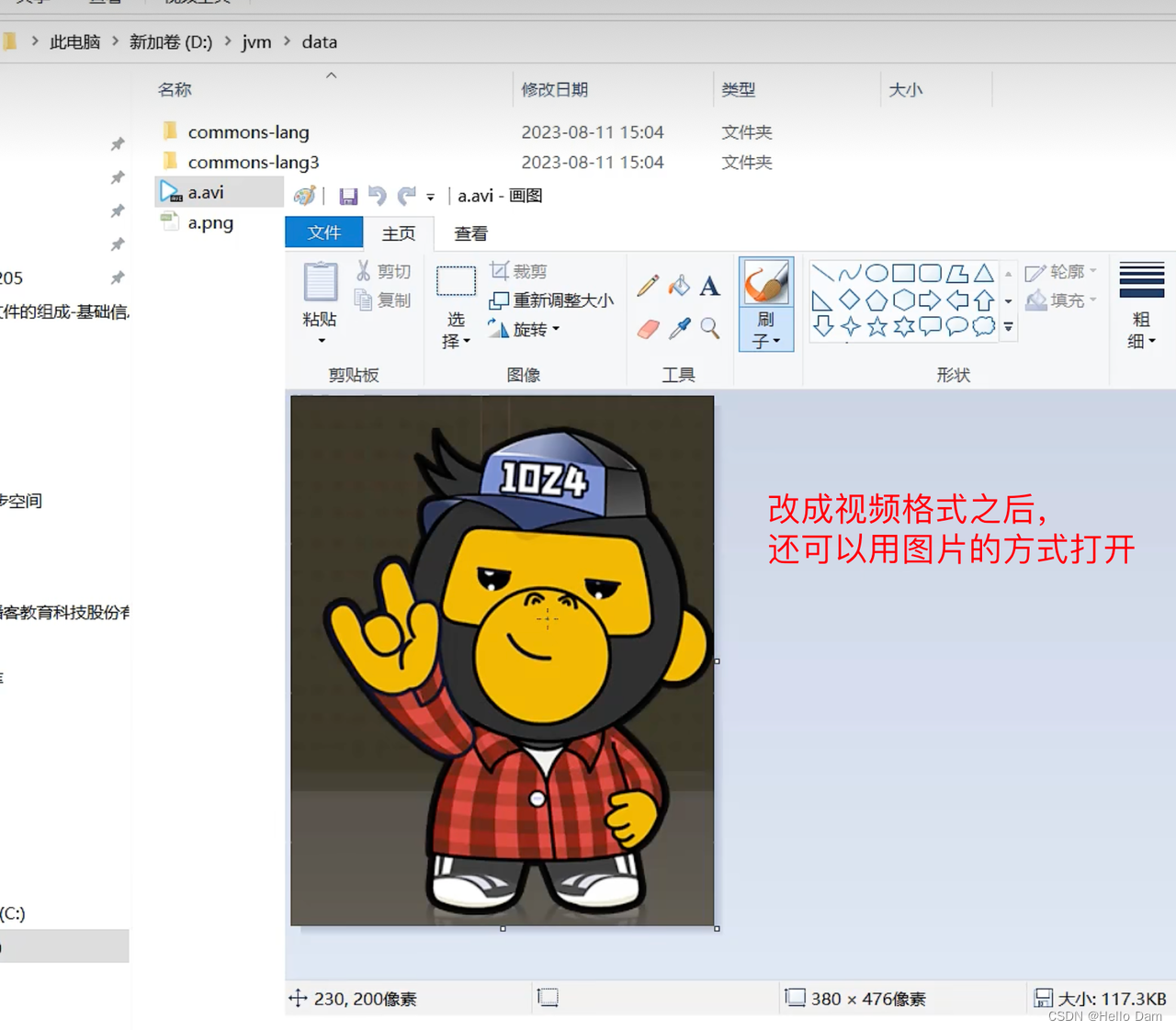Open 重新调整大小 (Resize) dialog
This screenshot has width=1176, height=1030.
coord(551,300)
